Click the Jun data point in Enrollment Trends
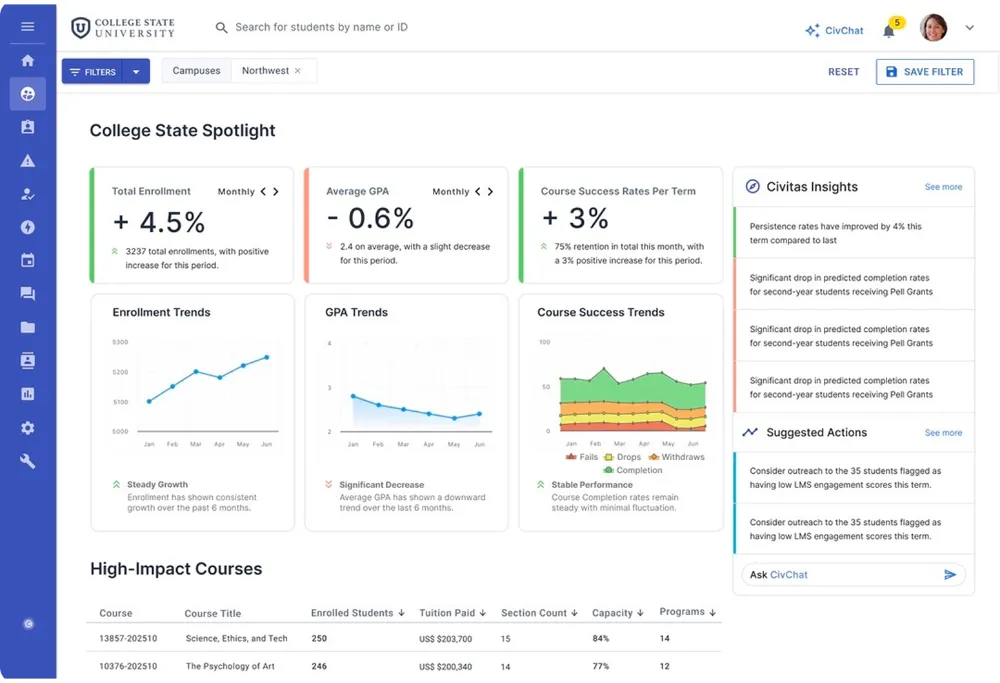The image size is (1000, 683). pos(267,357)
